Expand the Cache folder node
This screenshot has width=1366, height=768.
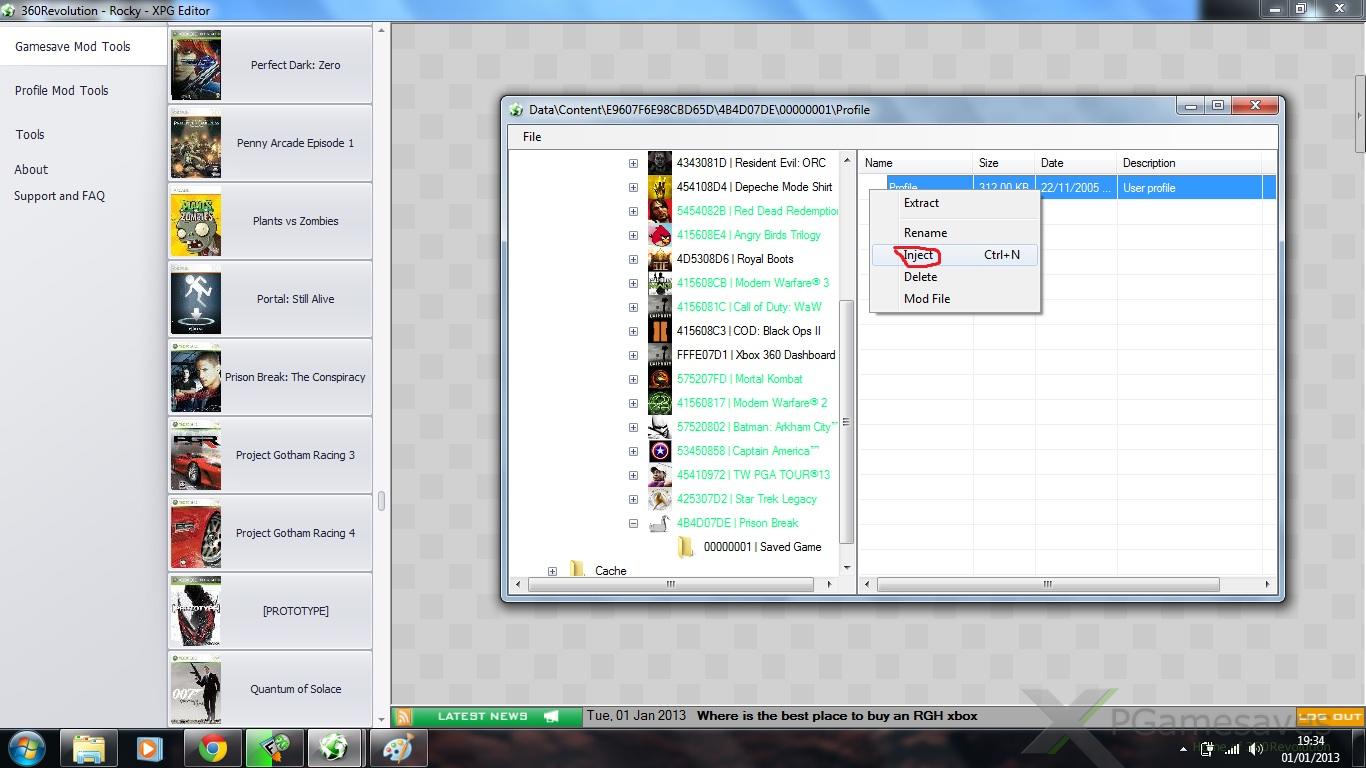pos(552,571)
